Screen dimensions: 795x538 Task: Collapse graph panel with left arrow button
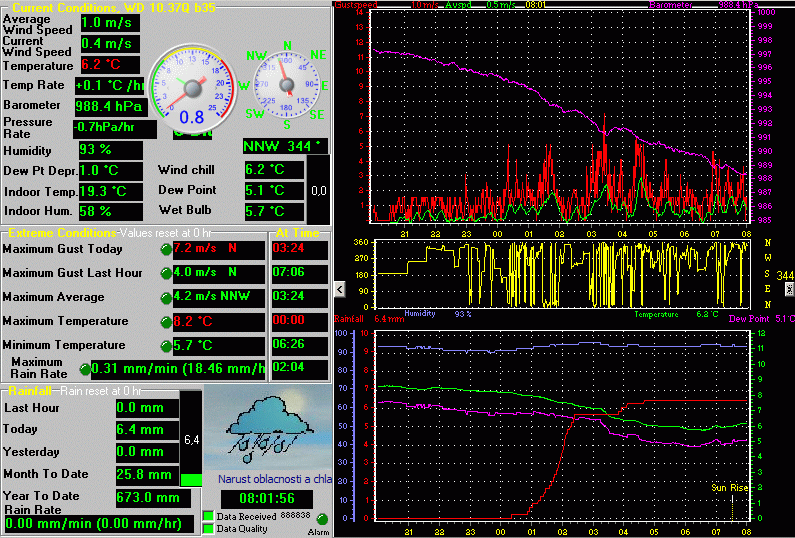[339, 288]
